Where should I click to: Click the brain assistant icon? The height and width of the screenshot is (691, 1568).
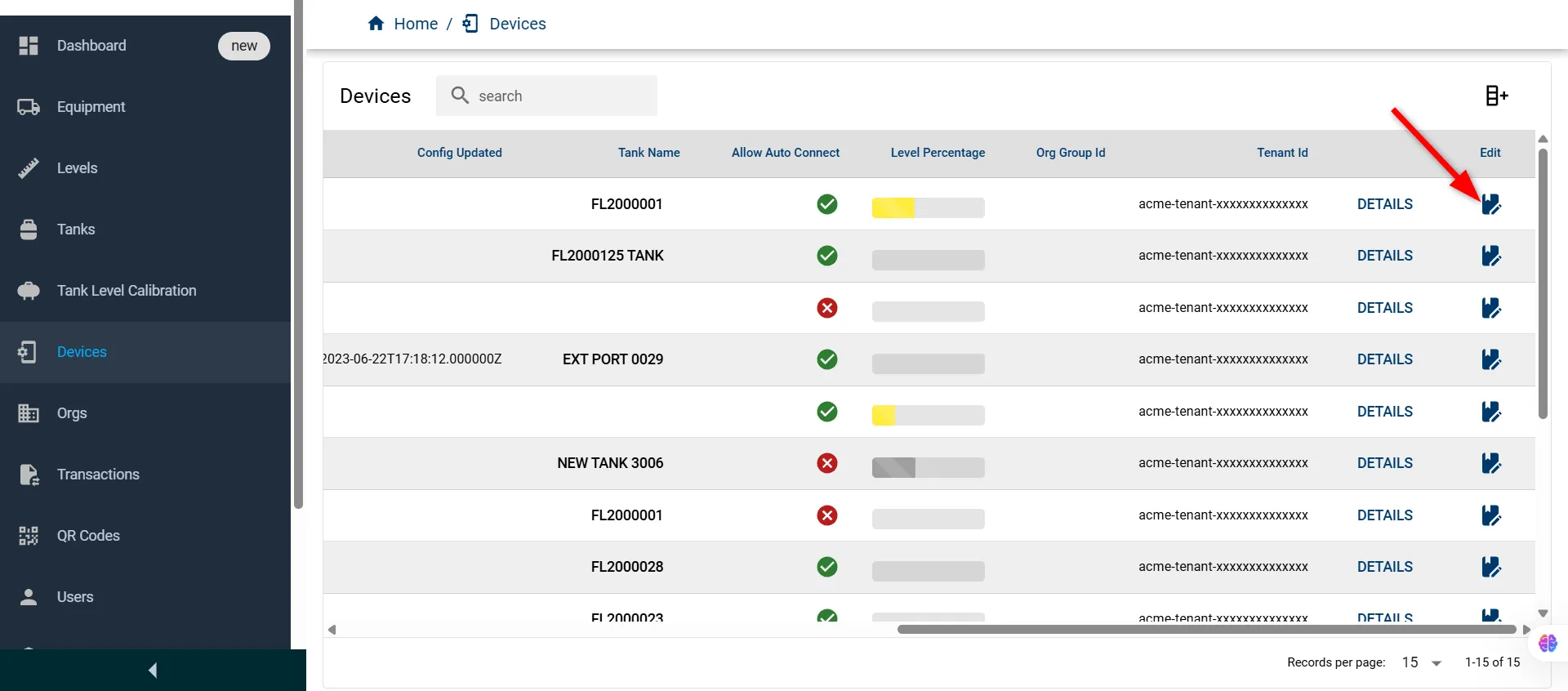(x=1548, y=644)
